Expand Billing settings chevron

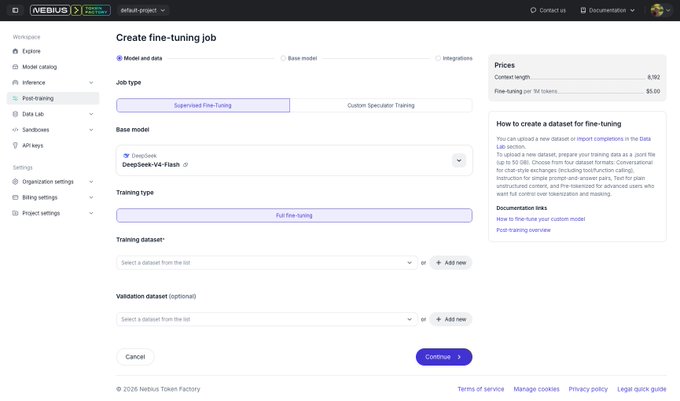coord(91,197)
